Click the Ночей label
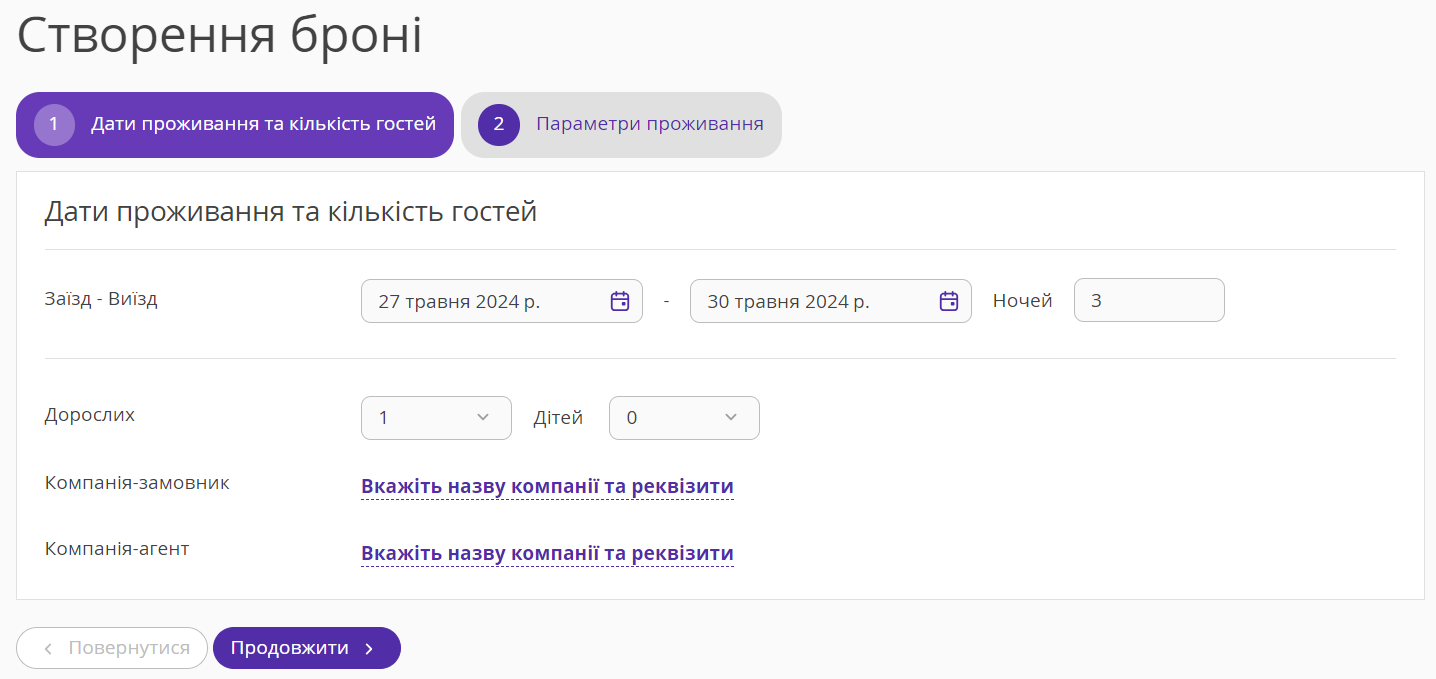This screenshot has height=679, width=1436. pos(1022,300)
